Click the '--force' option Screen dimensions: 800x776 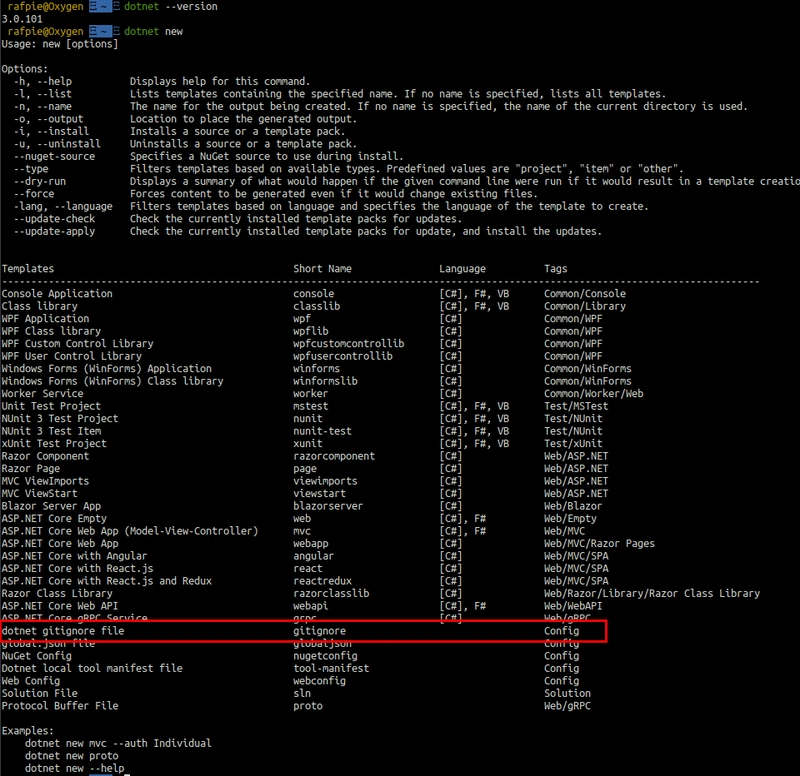34,194
